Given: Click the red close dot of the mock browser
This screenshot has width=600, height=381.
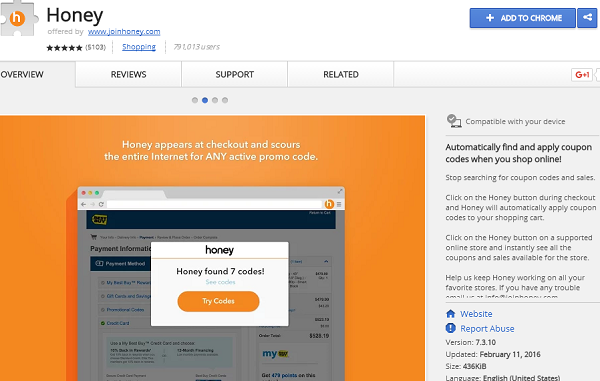Looking at the screenshot, I should click(x=84, y=193).
